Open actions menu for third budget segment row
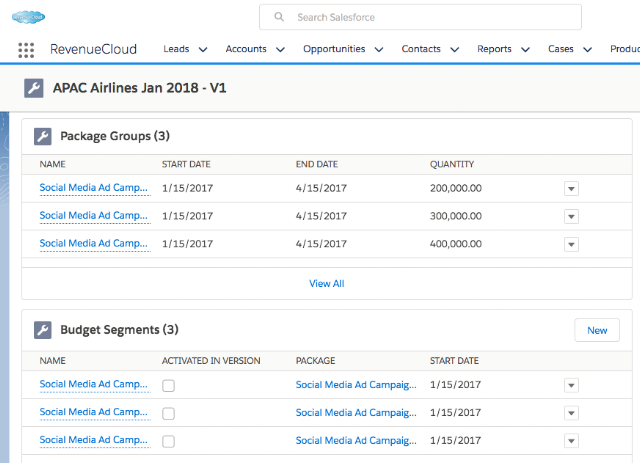 571,441
